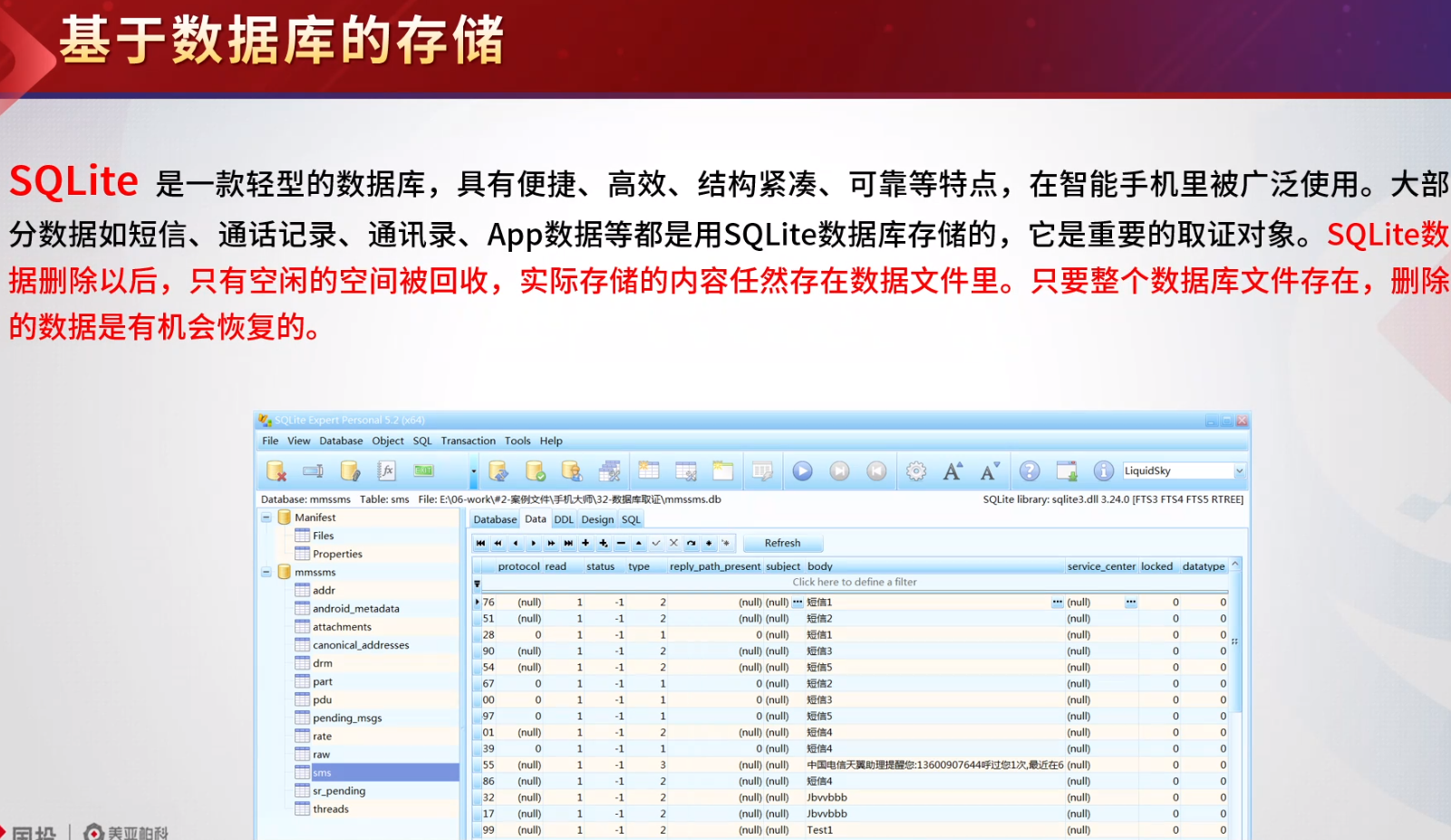Click the rename database toolbar icon
1451x840 pixels.
[314, 471]
